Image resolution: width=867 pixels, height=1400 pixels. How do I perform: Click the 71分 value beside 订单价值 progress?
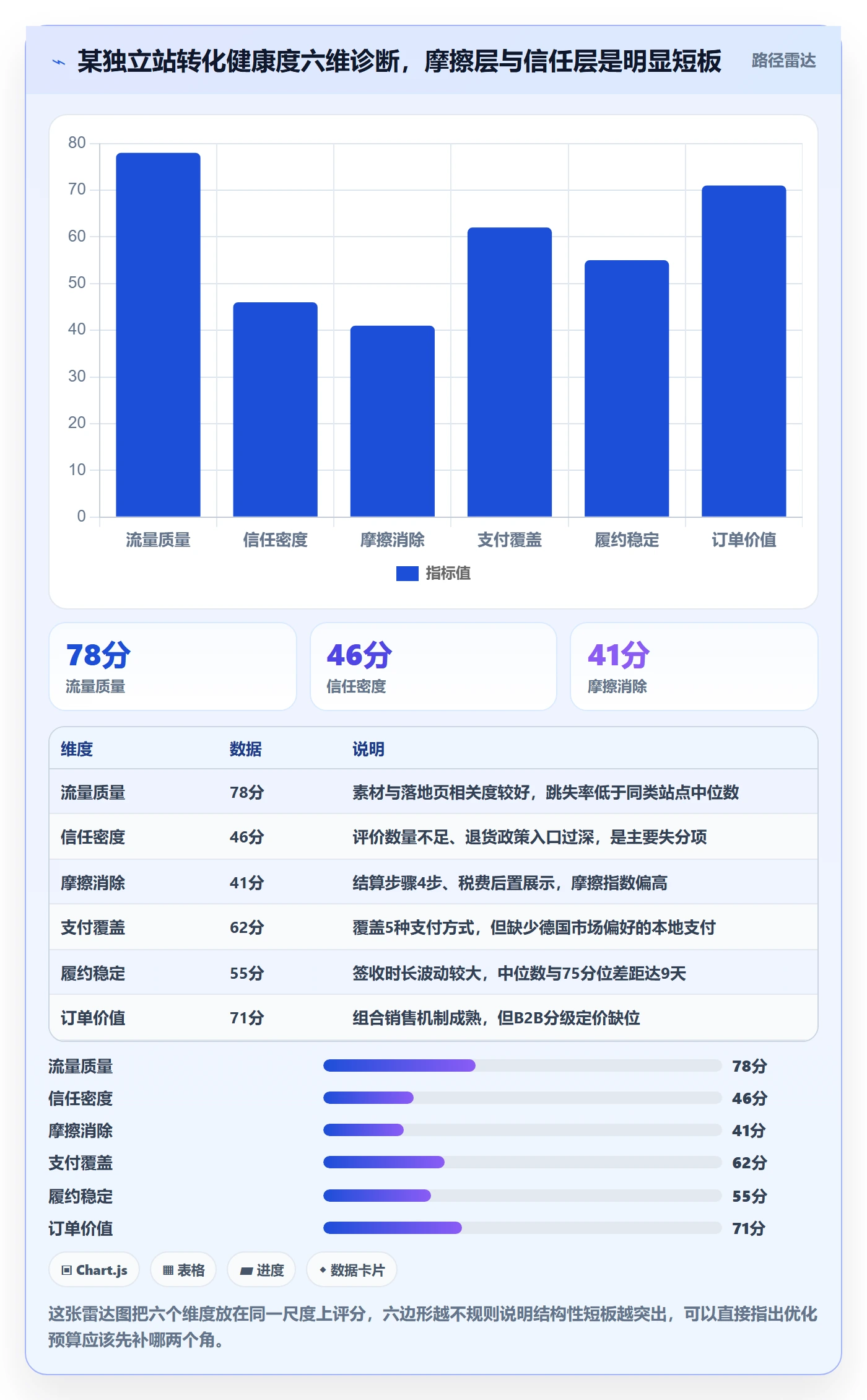pyautogui.click(x=749, y=1228)
